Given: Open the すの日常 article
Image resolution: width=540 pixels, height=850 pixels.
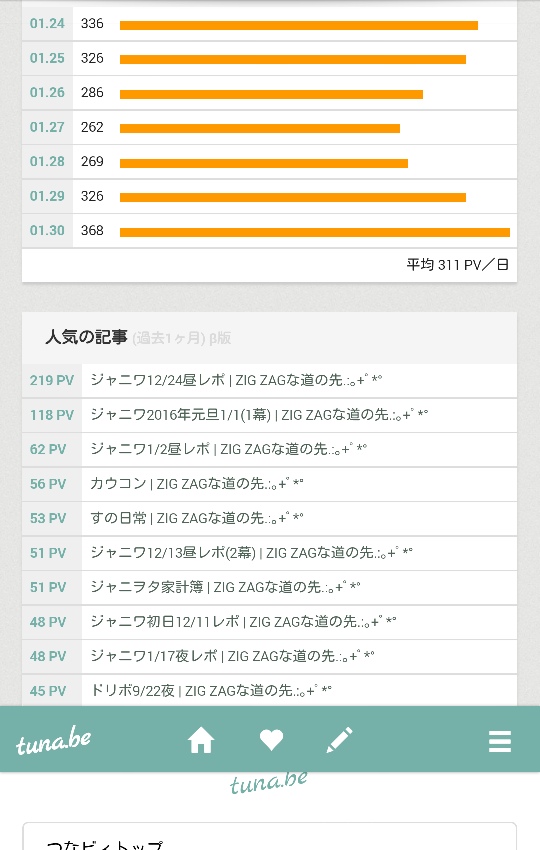Looking at the screenshot, I should click(269, 519).
